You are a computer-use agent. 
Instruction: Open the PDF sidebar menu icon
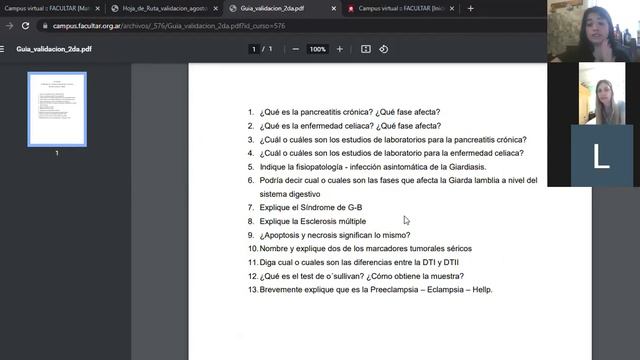click(x=2, y=49)
